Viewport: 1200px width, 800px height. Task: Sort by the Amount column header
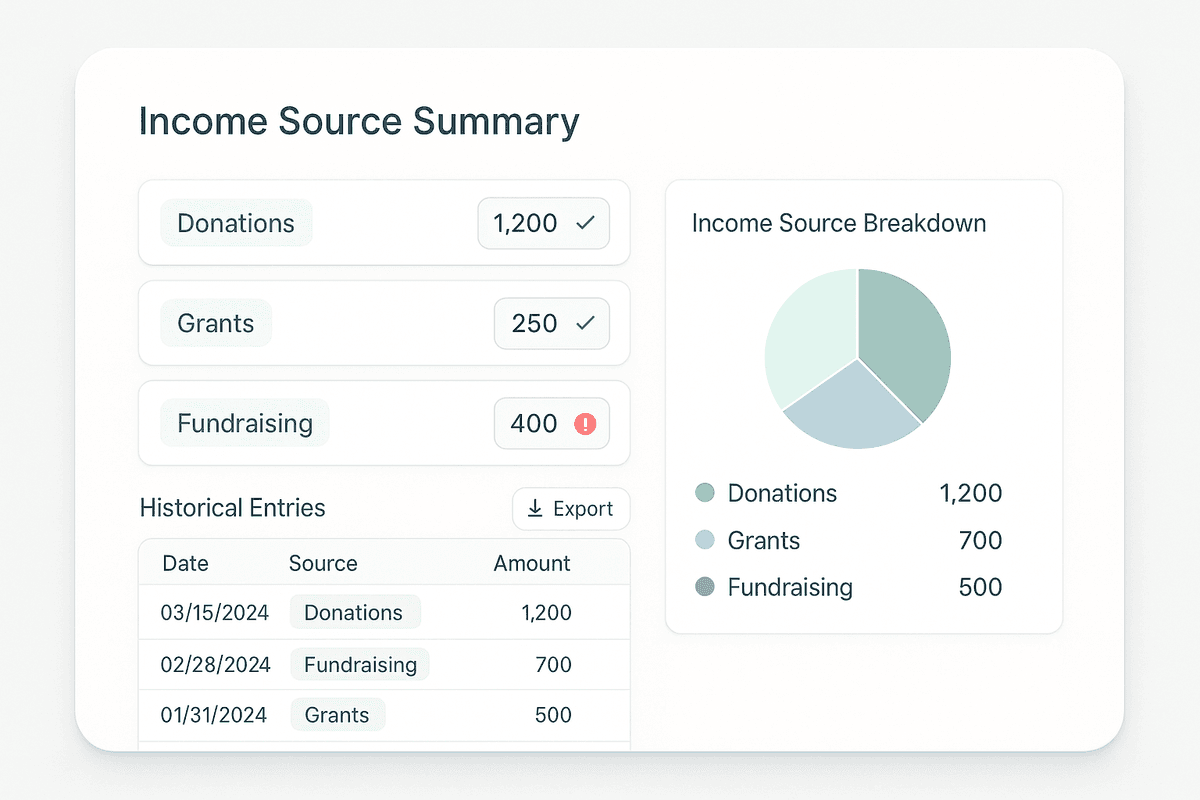click(x=532, y=563)
